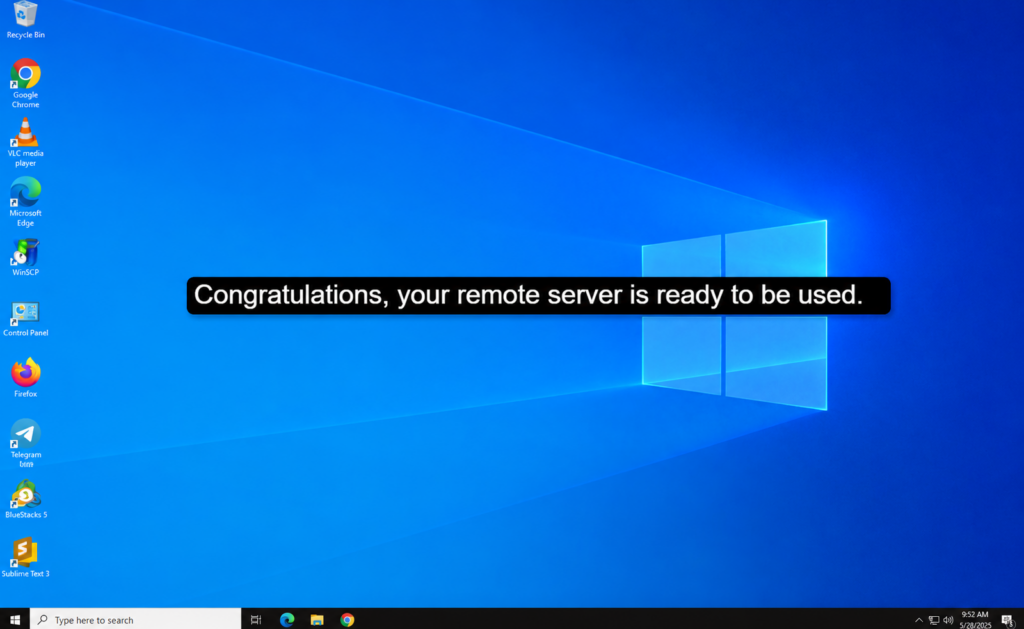
Task: Open Task View from the taskbar
Action: 256,619
